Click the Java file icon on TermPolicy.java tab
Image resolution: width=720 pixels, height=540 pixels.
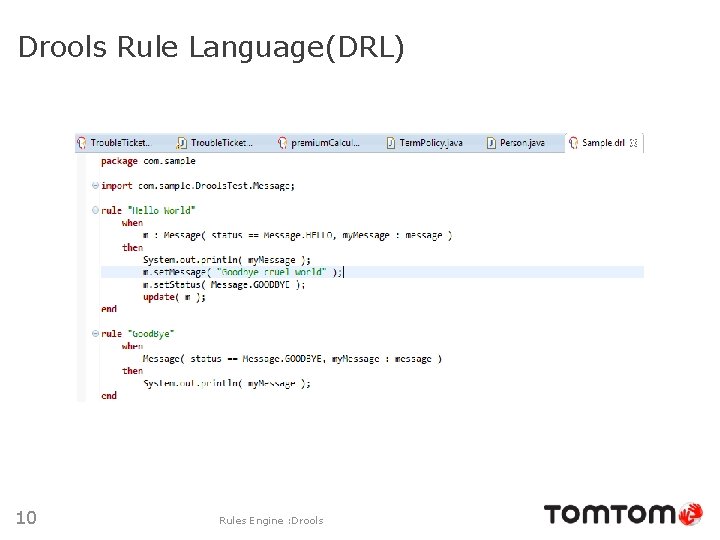pos(391,143)
